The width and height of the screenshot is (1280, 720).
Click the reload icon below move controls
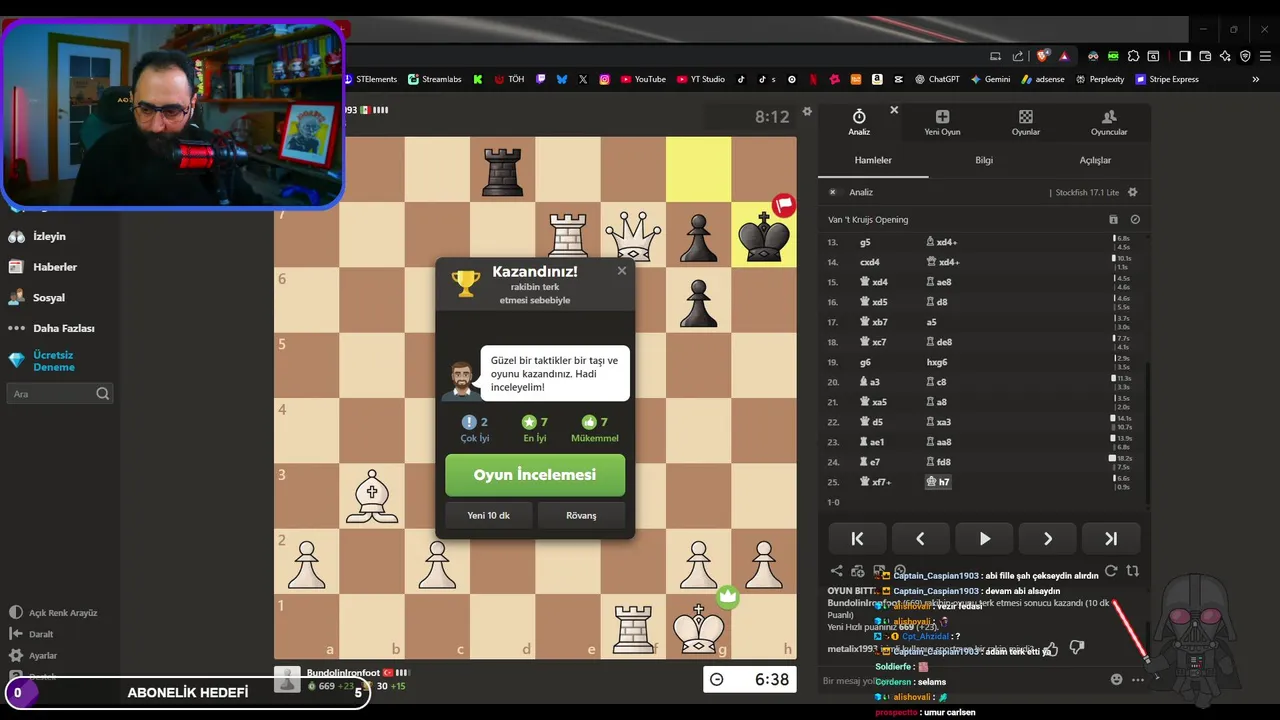[1110, 571]
